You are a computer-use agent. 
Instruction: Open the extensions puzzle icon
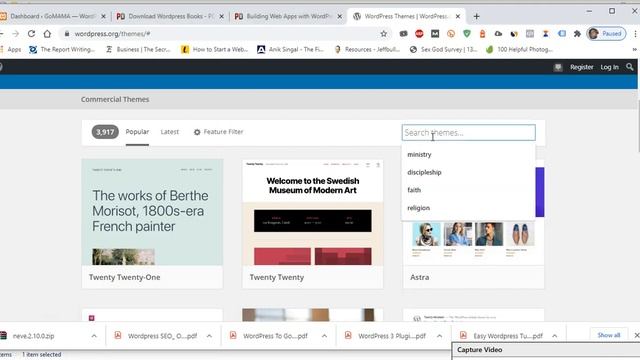click(577, 34)
